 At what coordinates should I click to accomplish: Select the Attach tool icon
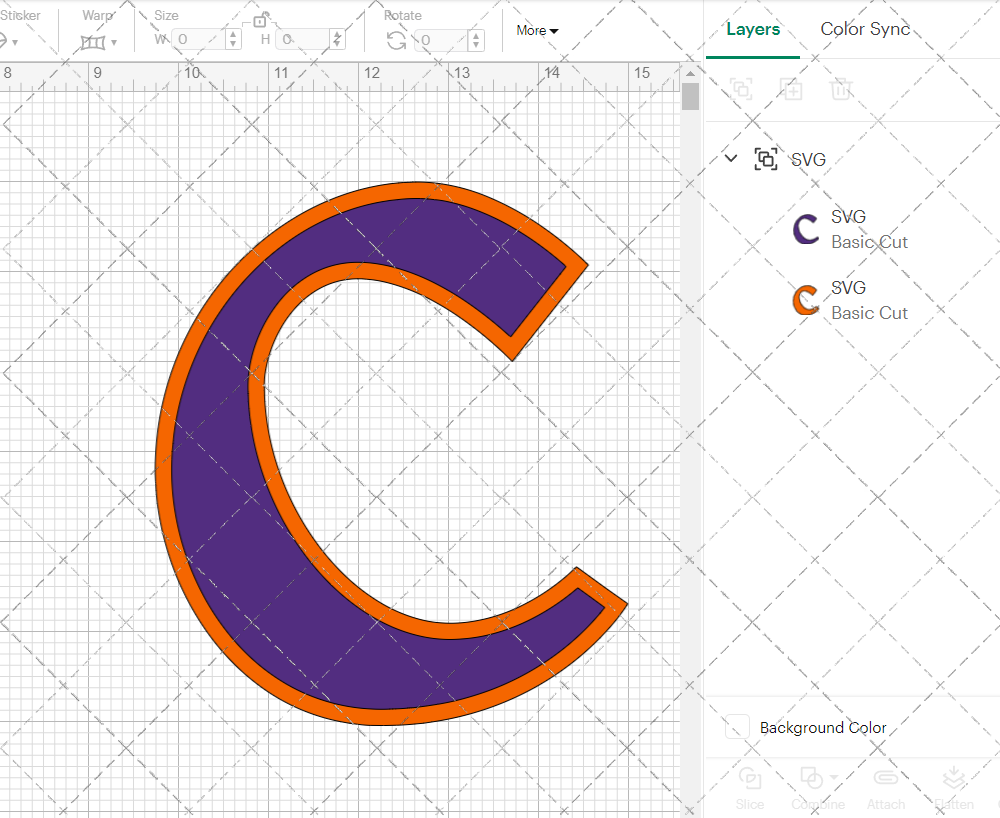(886, 778)
